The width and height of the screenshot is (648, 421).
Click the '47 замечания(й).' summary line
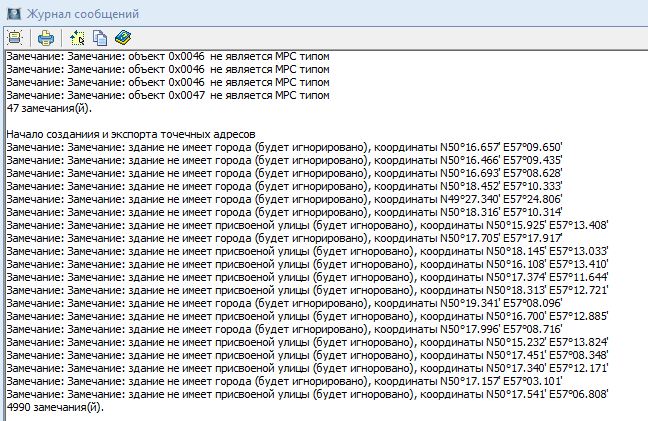point(48,108)
